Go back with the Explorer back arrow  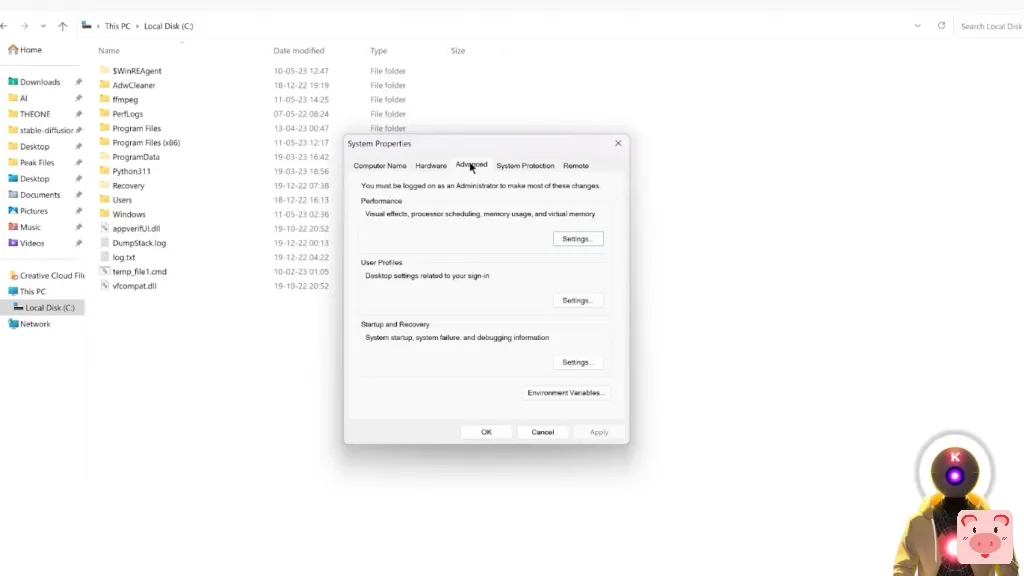[x=5, y=26]
